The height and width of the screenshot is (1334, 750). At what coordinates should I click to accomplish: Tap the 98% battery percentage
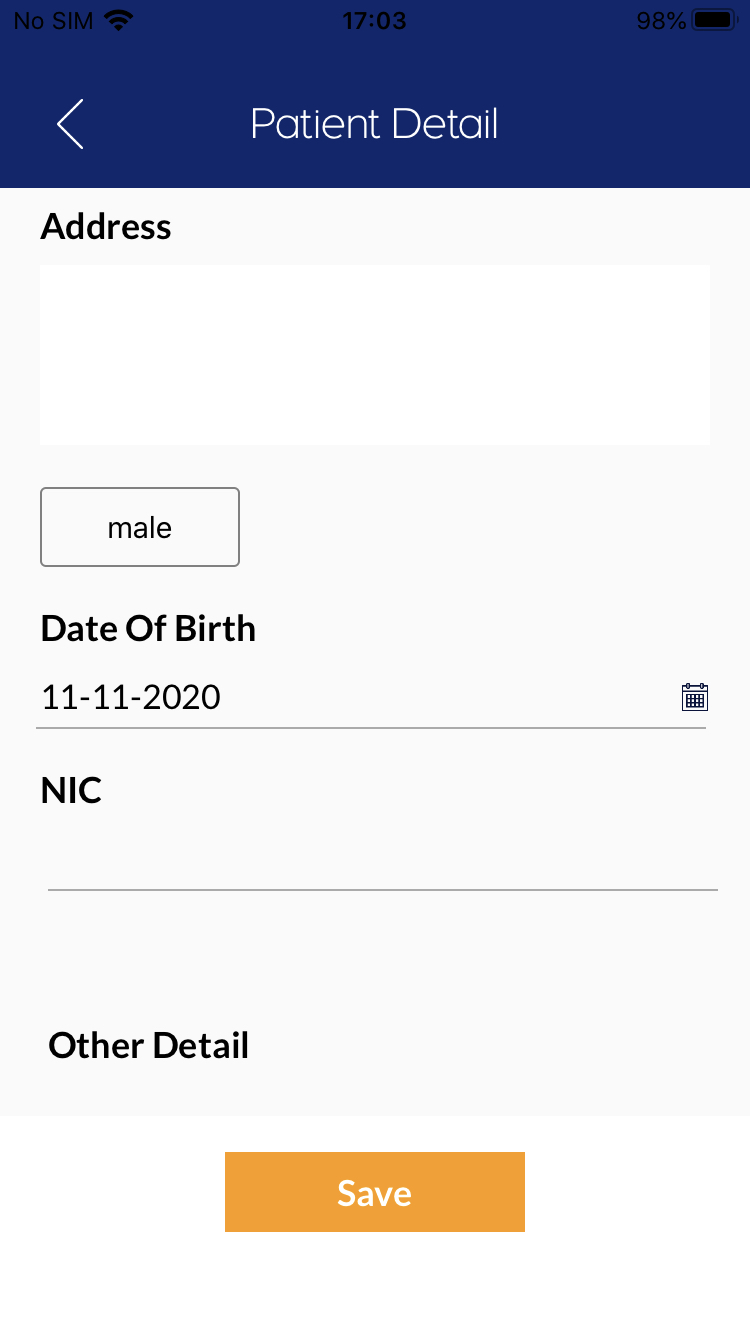(661, 20)
